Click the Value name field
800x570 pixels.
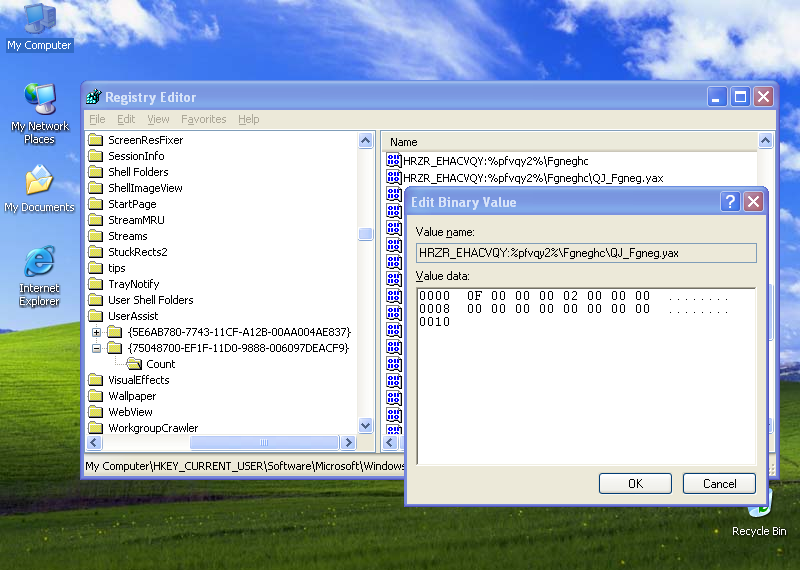tap(586, 253)
